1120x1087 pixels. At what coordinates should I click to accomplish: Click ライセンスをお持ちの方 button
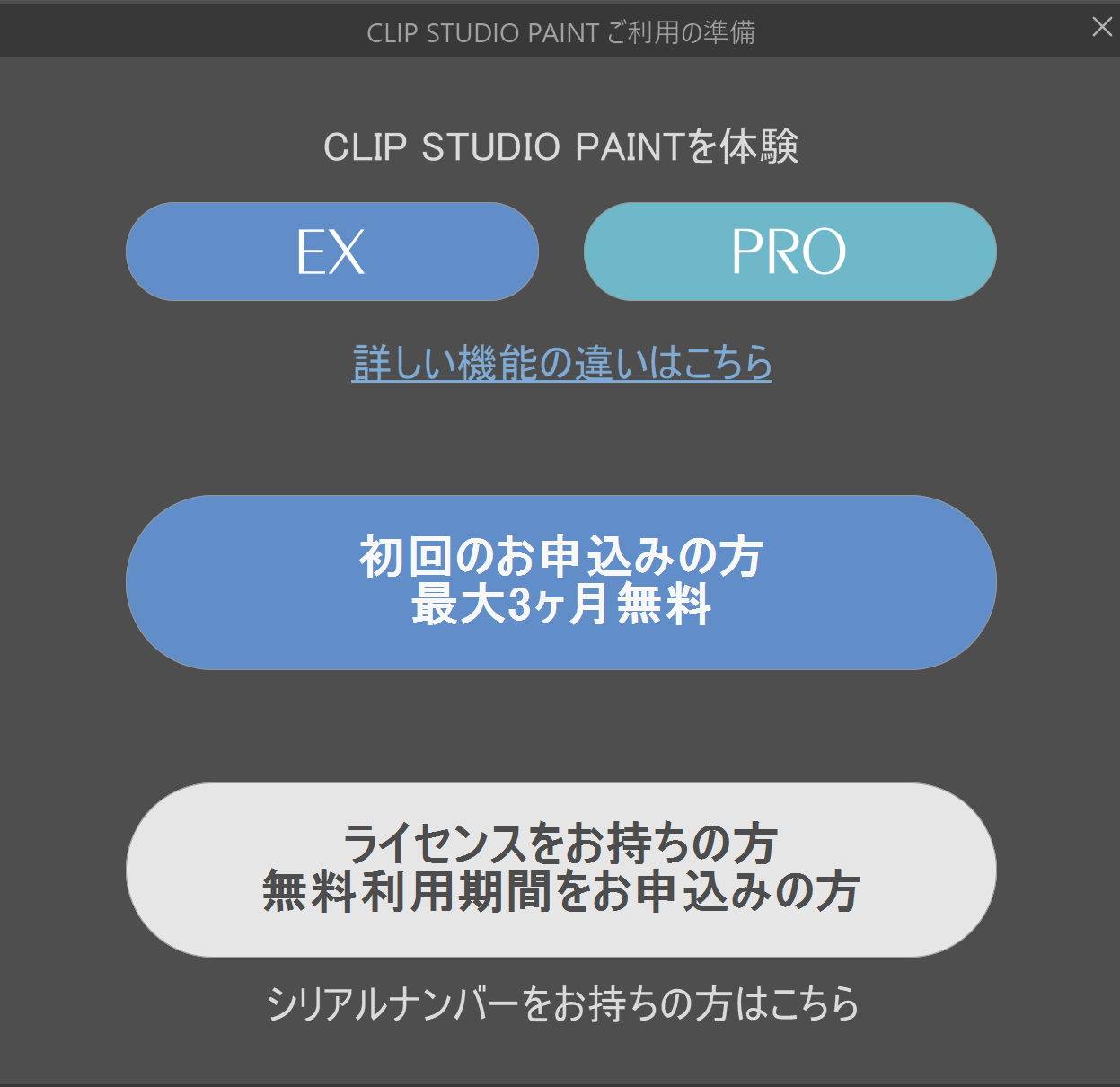(x=561, y=870)
